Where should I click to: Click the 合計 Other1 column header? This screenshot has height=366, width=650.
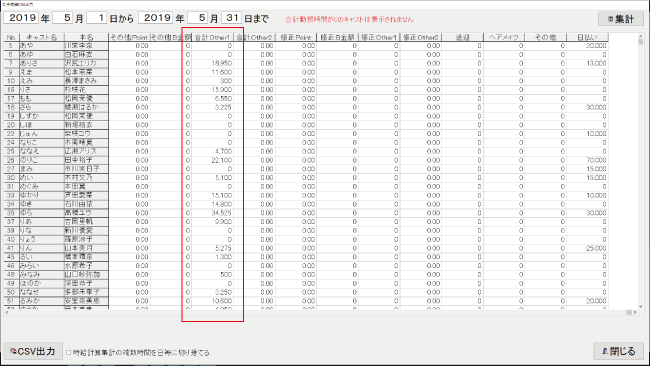pyautogui.click(x=212, y=37)
